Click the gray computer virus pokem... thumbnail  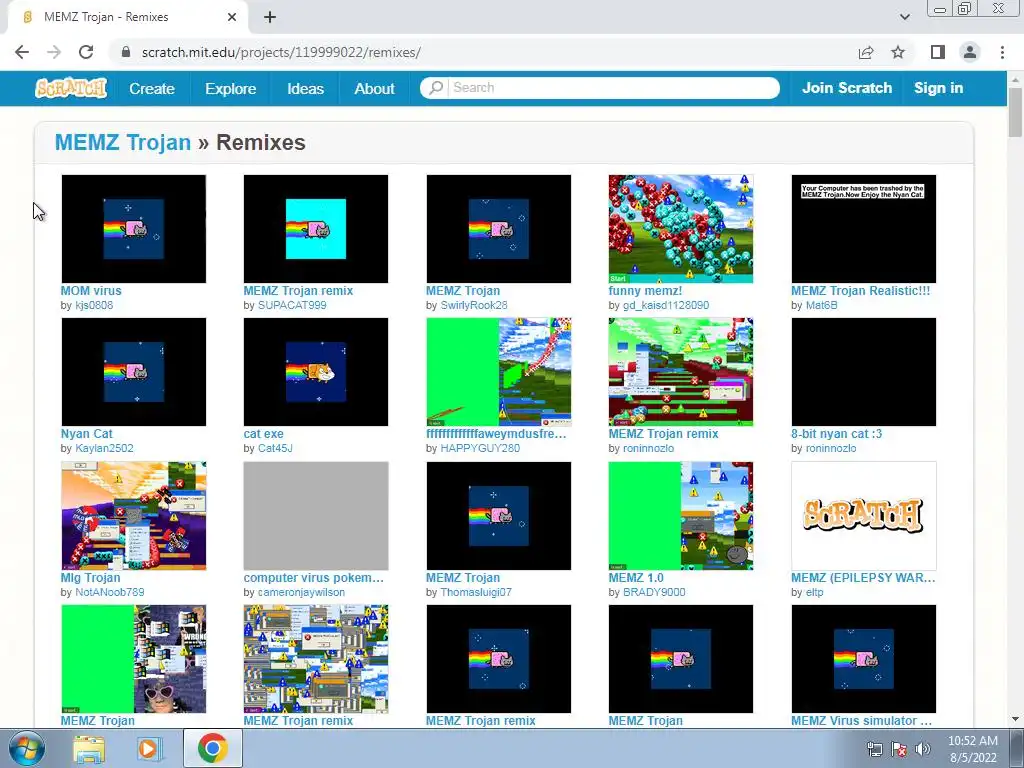pos(315,515)
